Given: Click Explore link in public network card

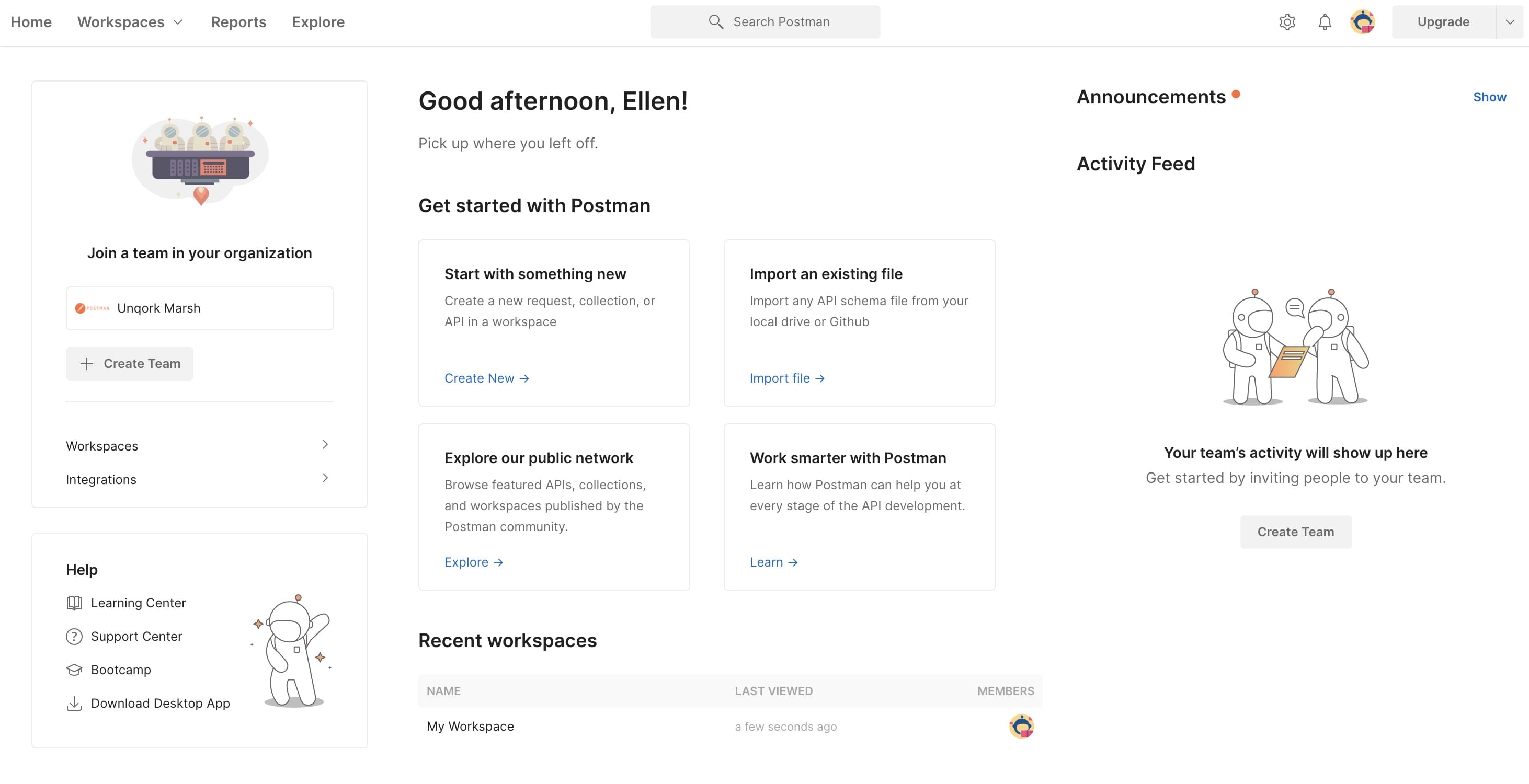Looking at the screenshot, I should [474, 562].
